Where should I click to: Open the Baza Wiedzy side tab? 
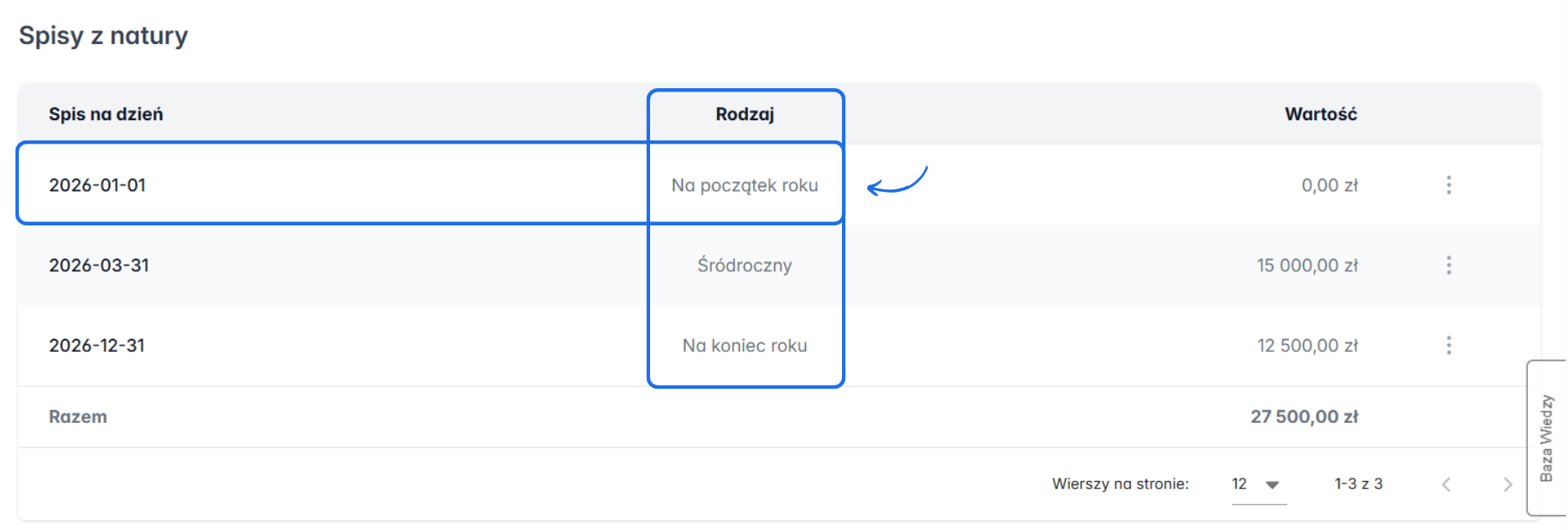coord(1546,433)
